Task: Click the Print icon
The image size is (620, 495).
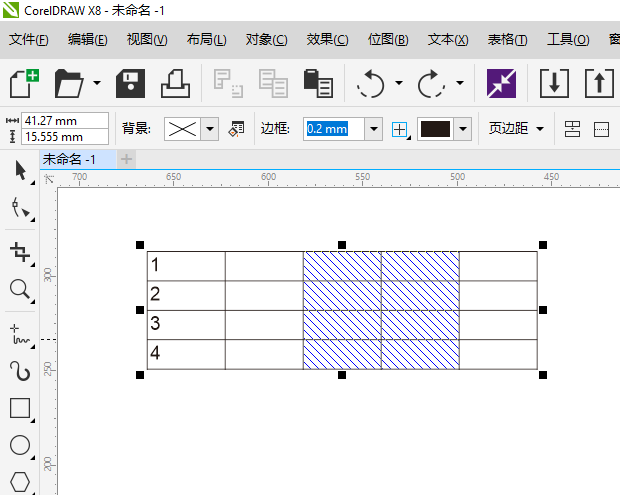Action: pyautogui.click(x=176, y=83)
